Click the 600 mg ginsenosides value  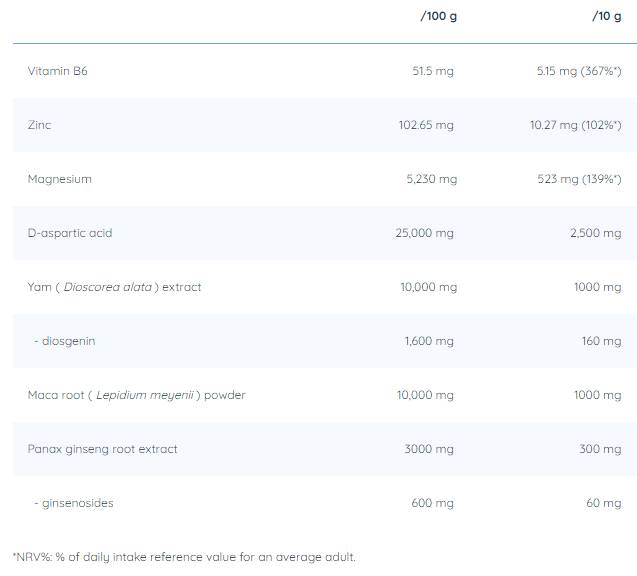(432, 503)
